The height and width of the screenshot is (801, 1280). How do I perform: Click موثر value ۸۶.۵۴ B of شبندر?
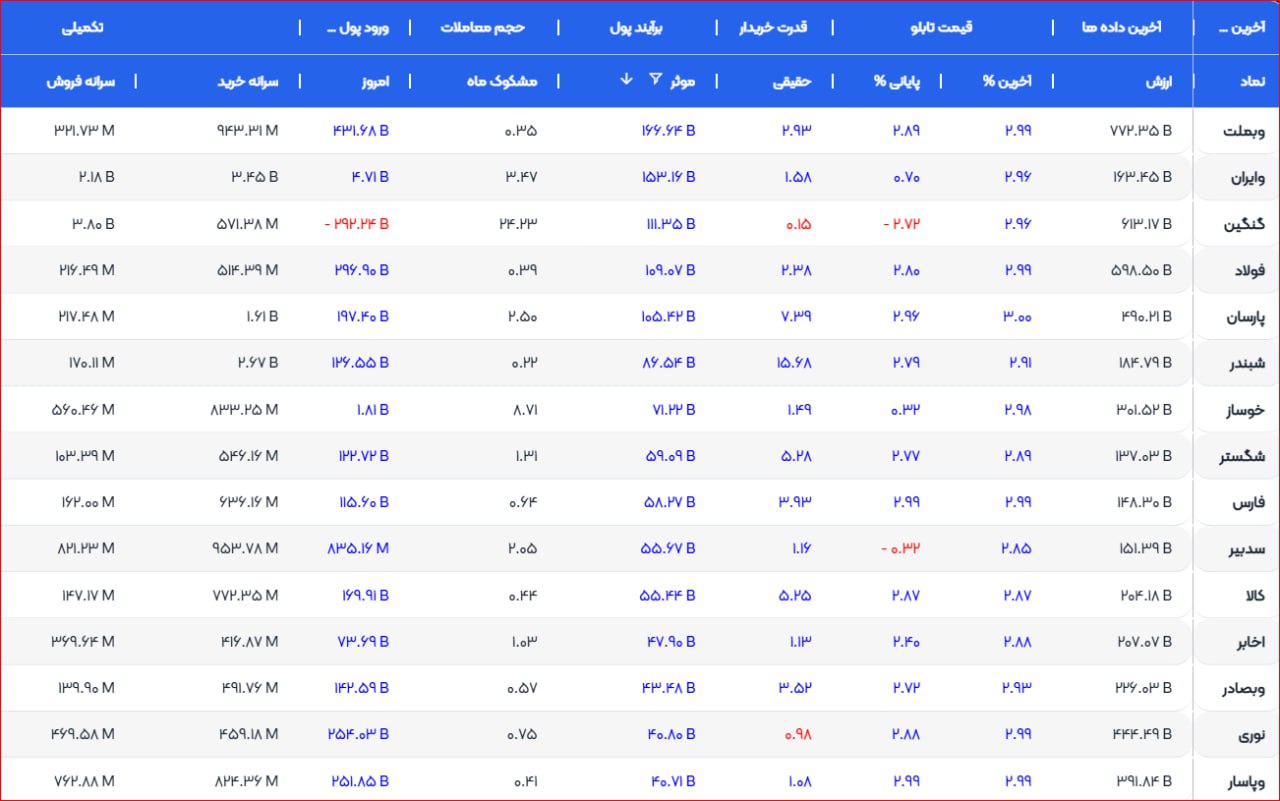coord(670,363)
